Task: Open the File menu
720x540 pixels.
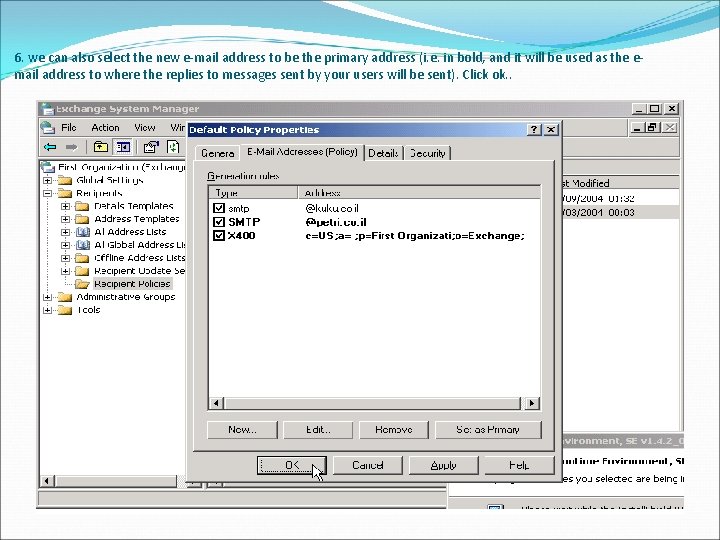Action: click(69, 128)
